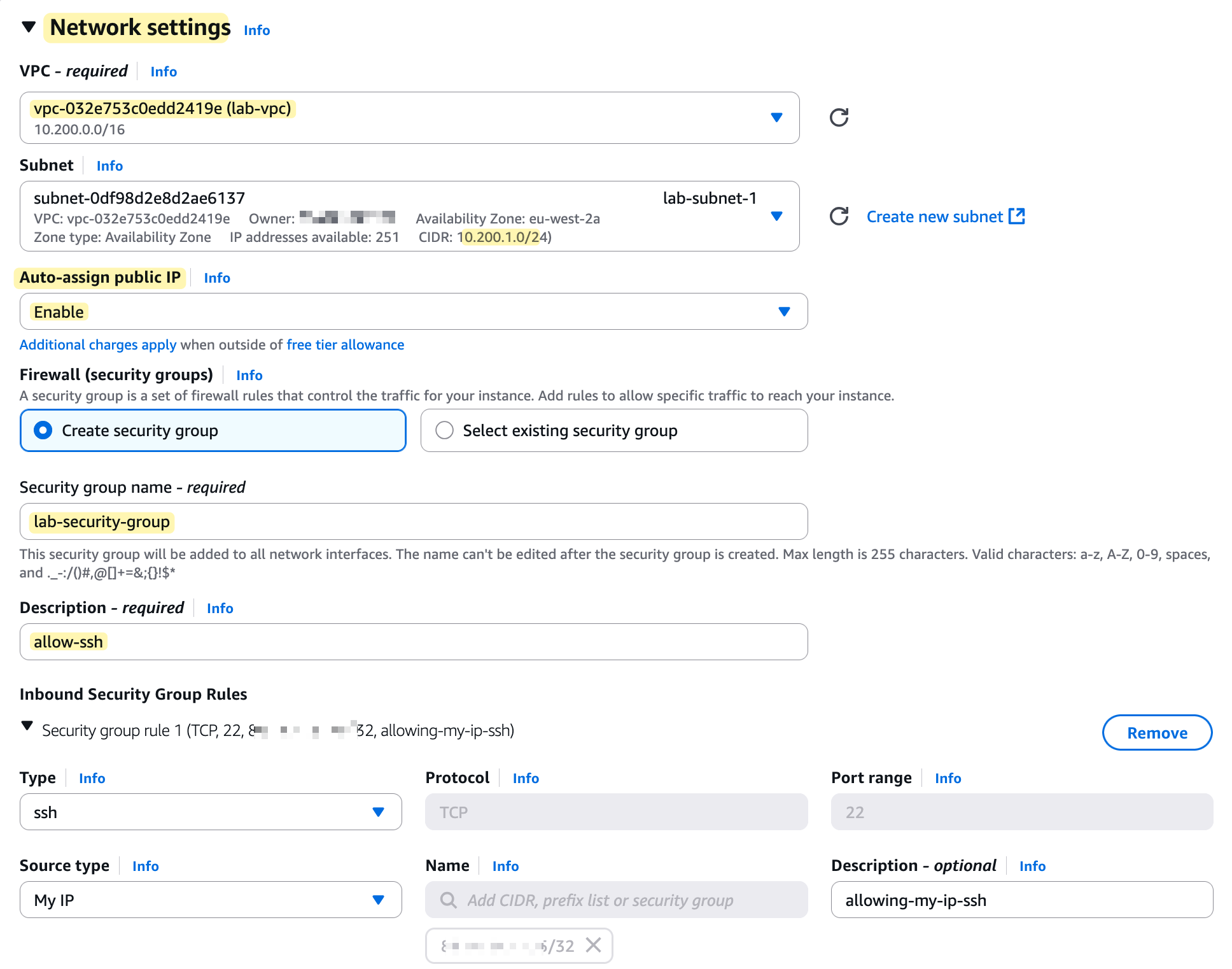Open Subnet selection dropdown
Viewport: 1232px width, 969px height.
(x=776, y=216)
